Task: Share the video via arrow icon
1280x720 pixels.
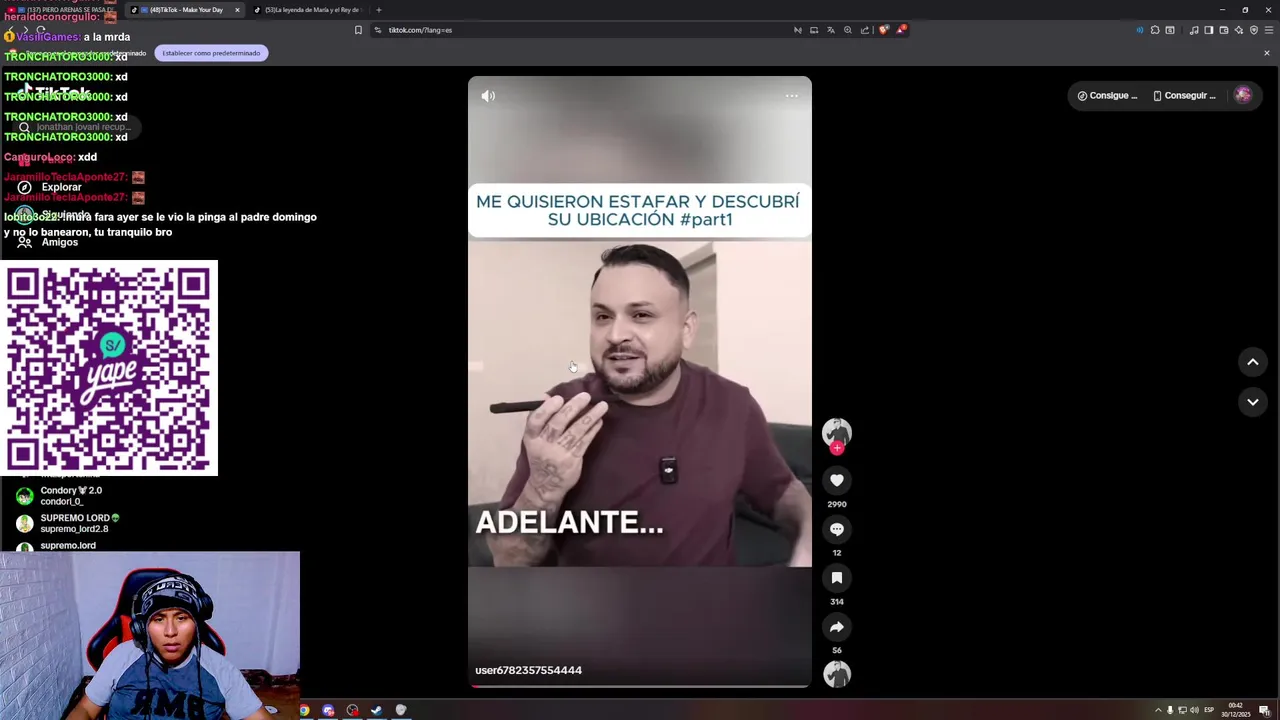Action: tap(837, 627)
